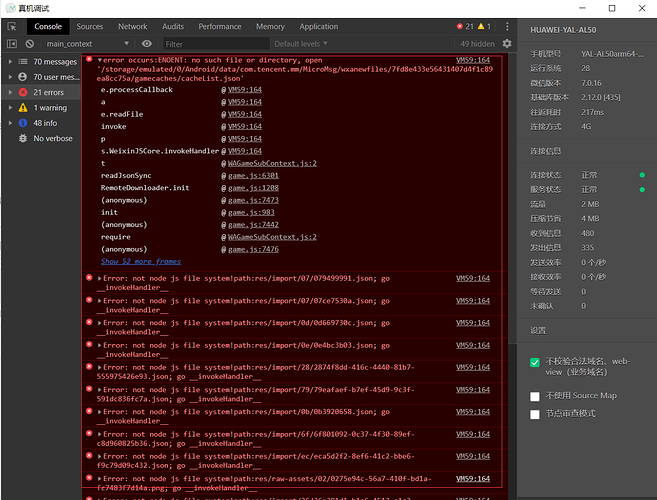Screen dimensions: 657x500
Task: Open console settings gear icon
Action: [507, 44]
